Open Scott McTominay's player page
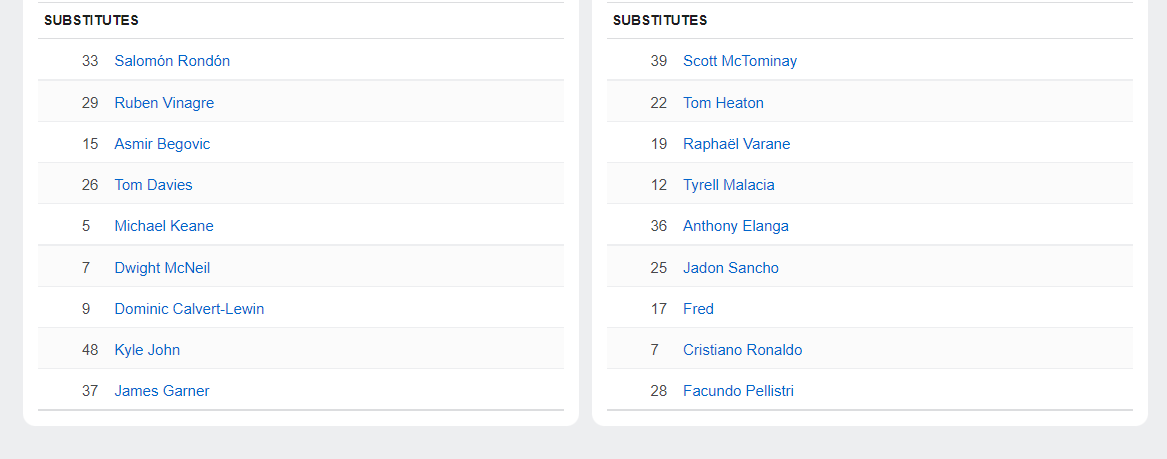This screenshot has height=459, width=1167. (740, 61)
